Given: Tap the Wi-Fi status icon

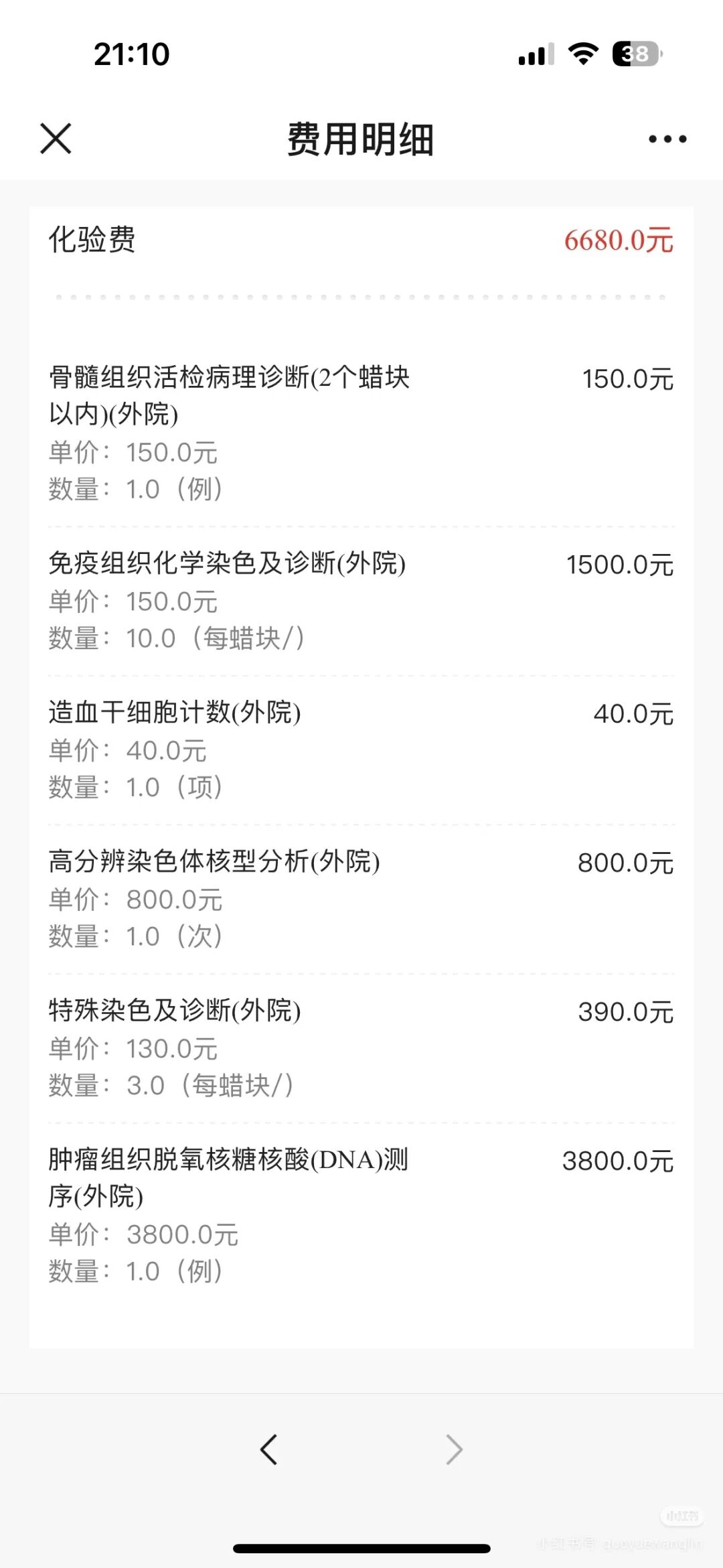Looking at the screenshot, I should click(x=583, y=54).
